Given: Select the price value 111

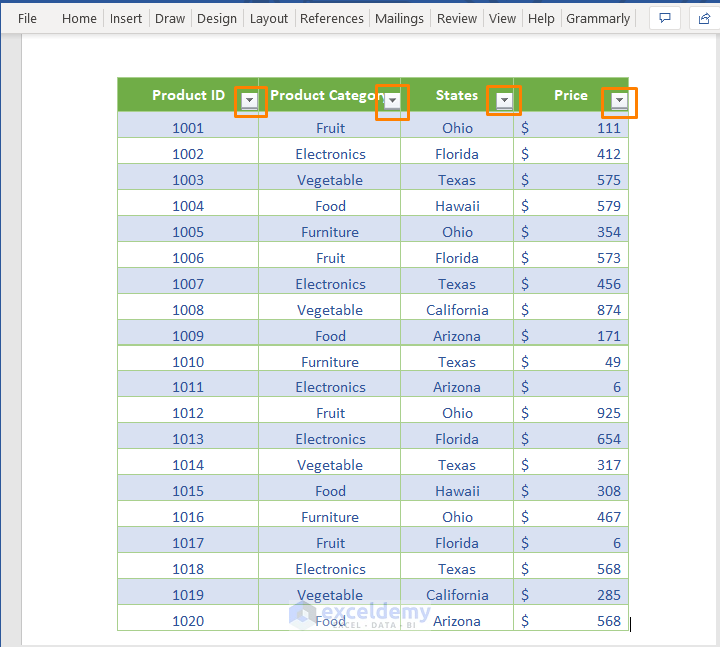Looking at the screenshot, I should (608, 128).
